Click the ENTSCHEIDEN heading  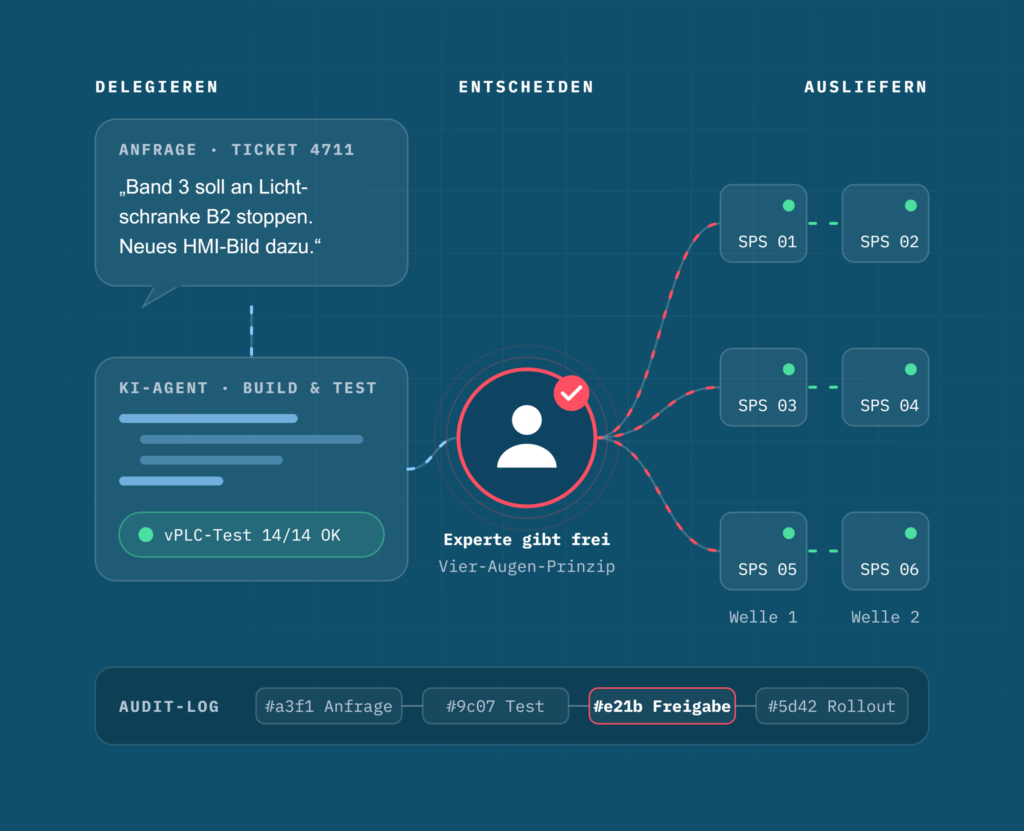tap(526, 87)
